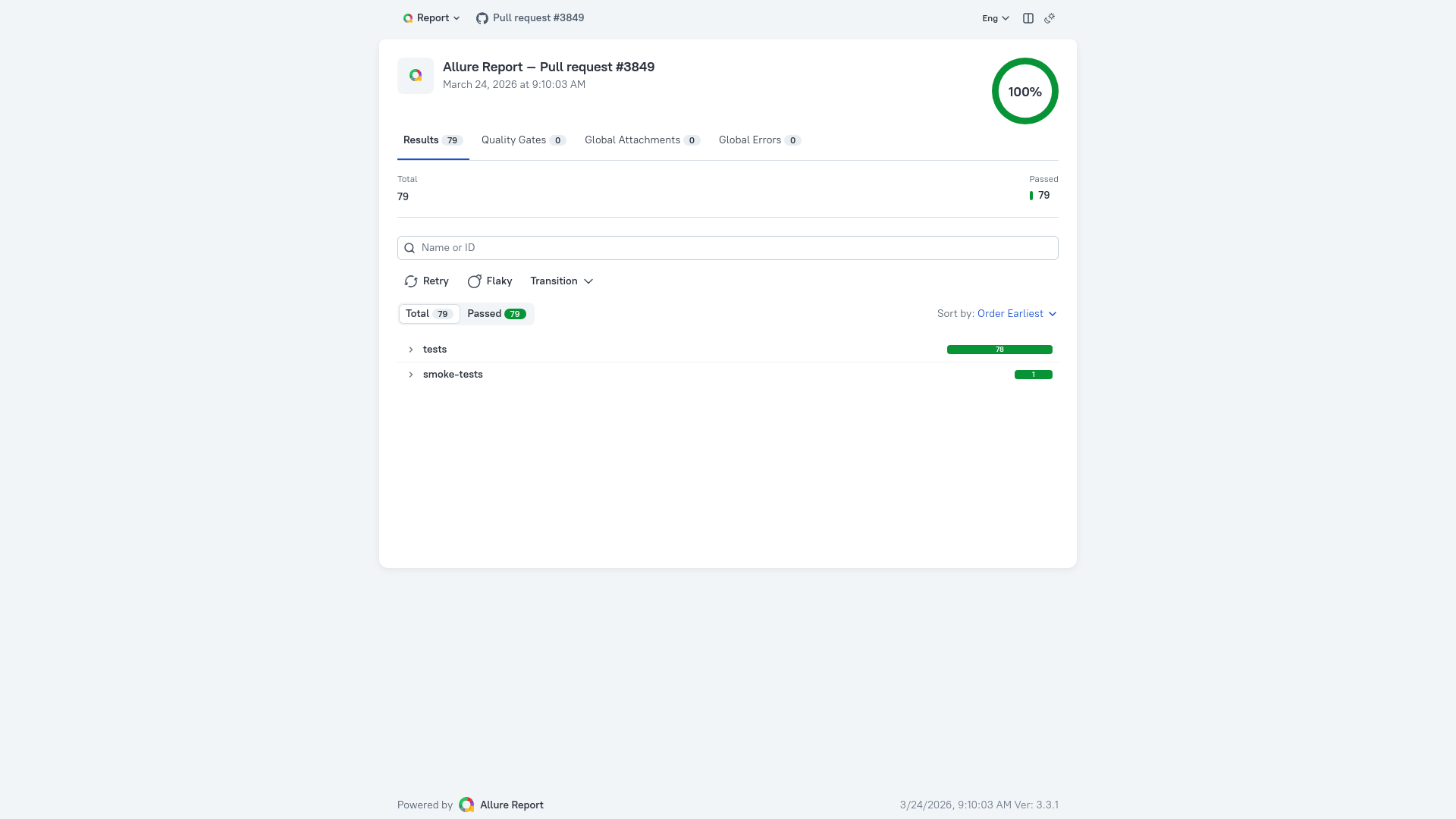The image size is (1456, 819).
Task: Open the Eng language dropdown
Action: tap(995, 18)
